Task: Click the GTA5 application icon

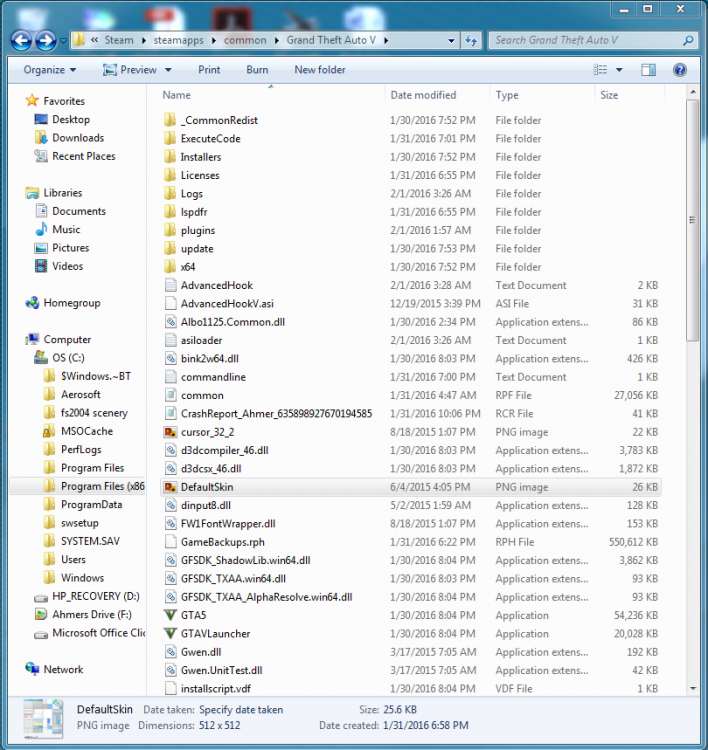Action: pos(170,615)
